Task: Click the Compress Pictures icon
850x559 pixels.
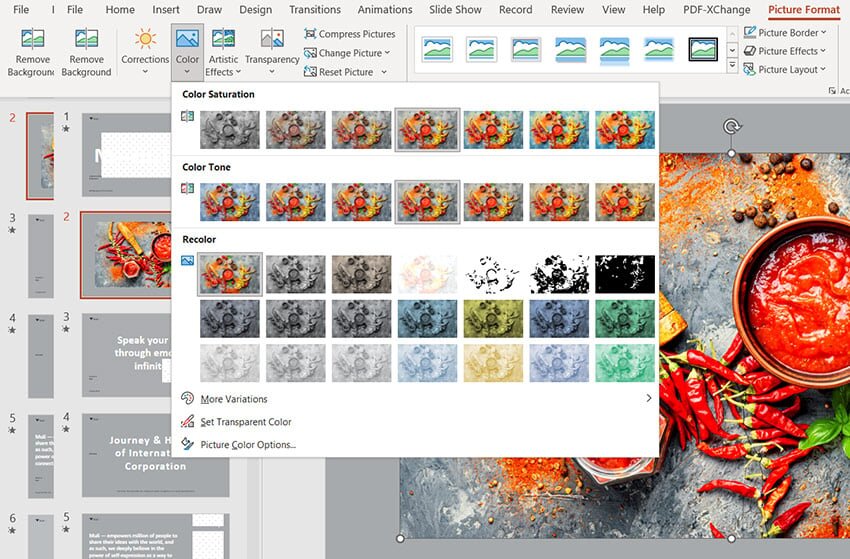Action: (311, 34)
